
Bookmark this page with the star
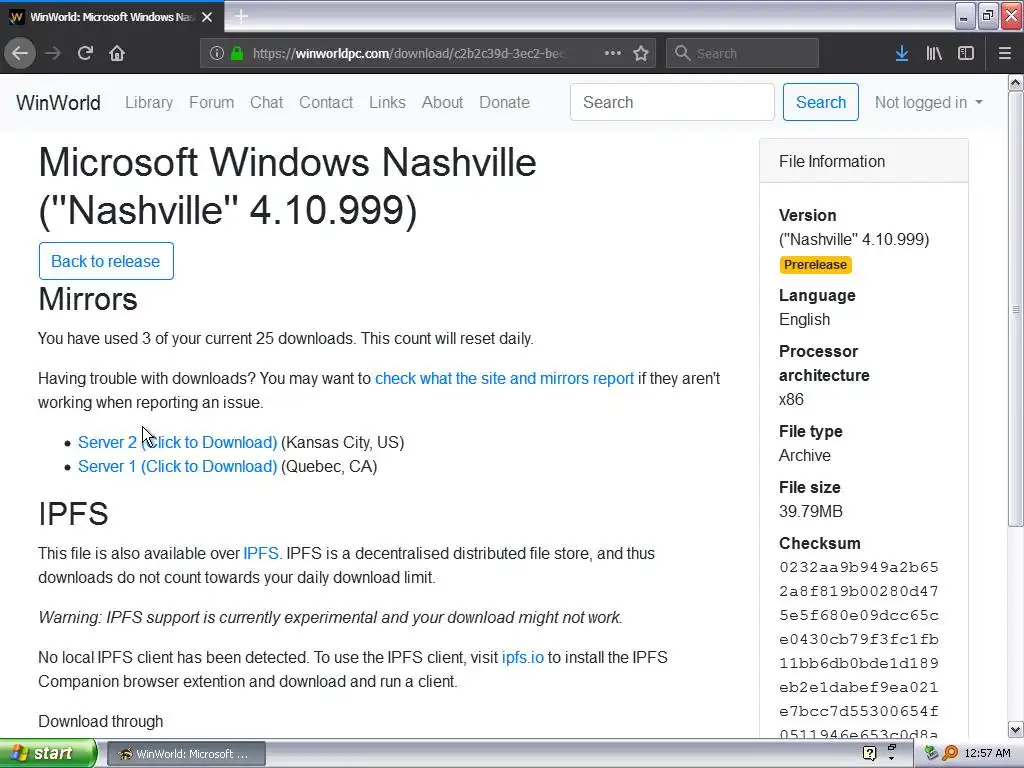pos(641,53)
